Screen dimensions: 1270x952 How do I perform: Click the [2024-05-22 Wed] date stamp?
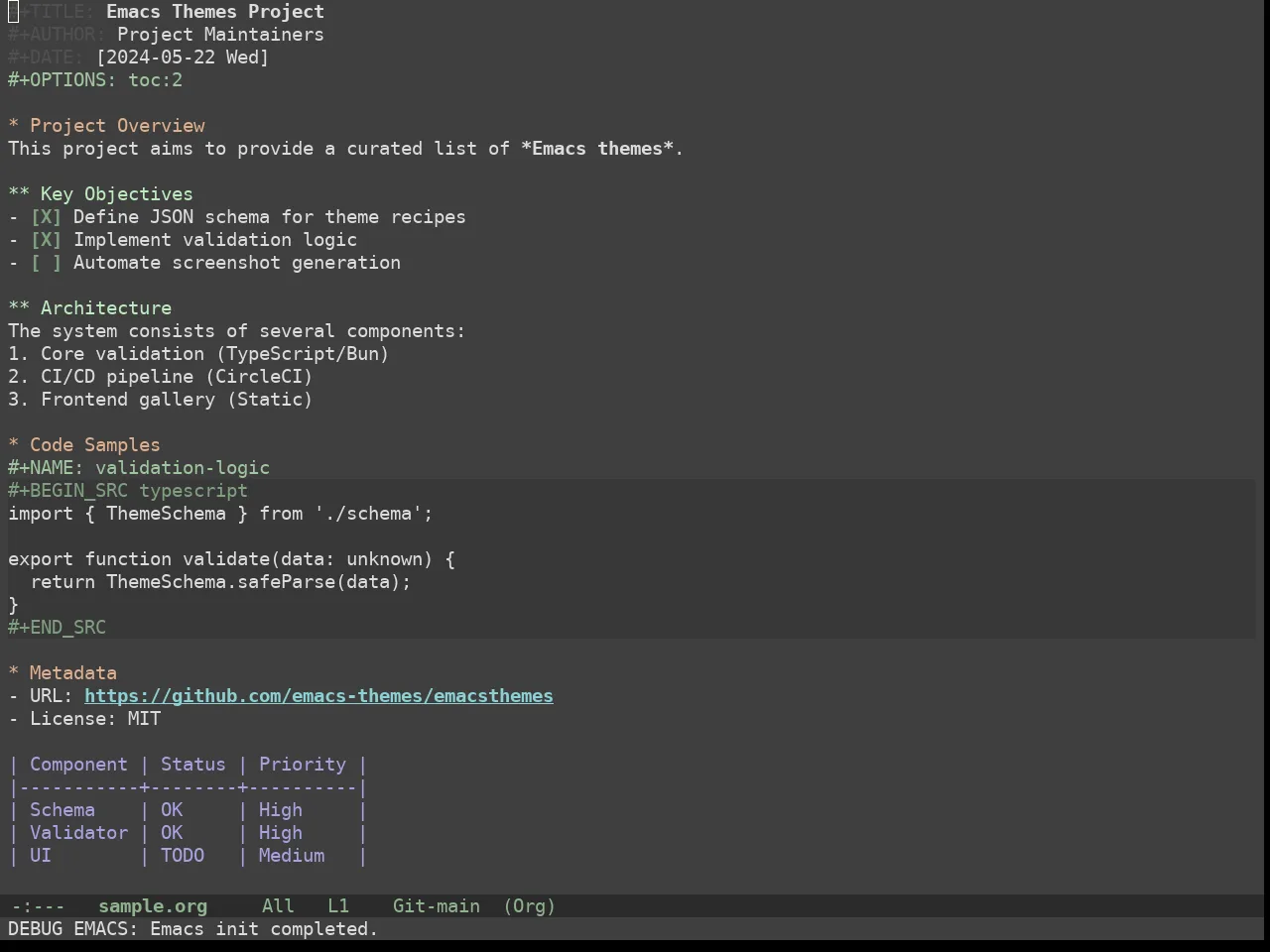pyautogui.click(x=183, y=58)
